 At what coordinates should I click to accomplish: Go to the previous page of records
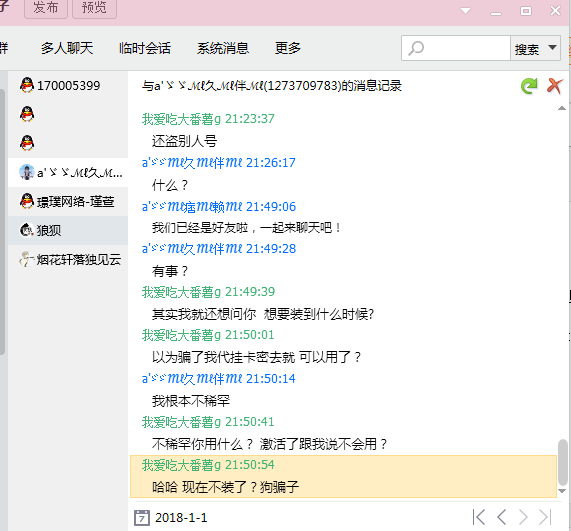point(501,517)
